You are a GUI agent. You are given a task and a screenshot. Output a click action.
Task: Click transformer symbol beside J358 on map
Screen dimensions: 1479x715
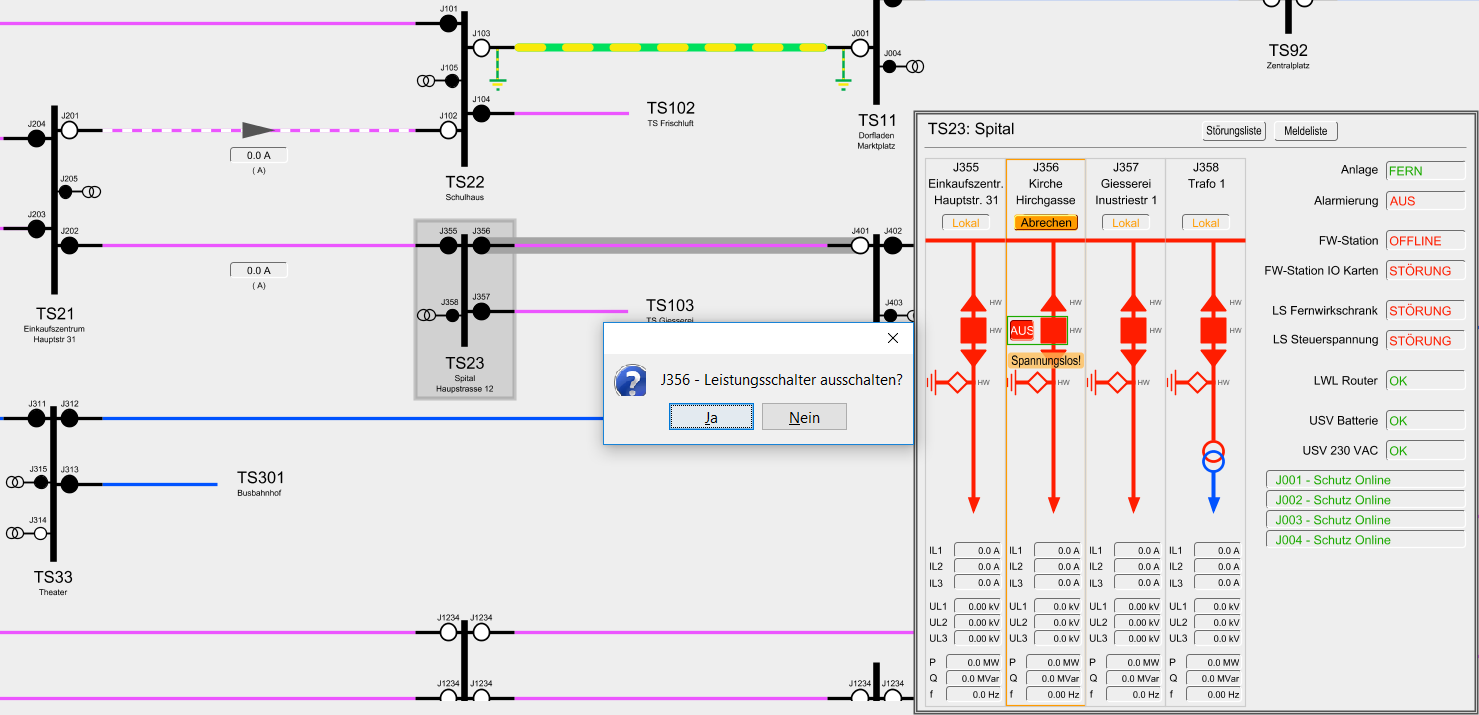point(426,316)
